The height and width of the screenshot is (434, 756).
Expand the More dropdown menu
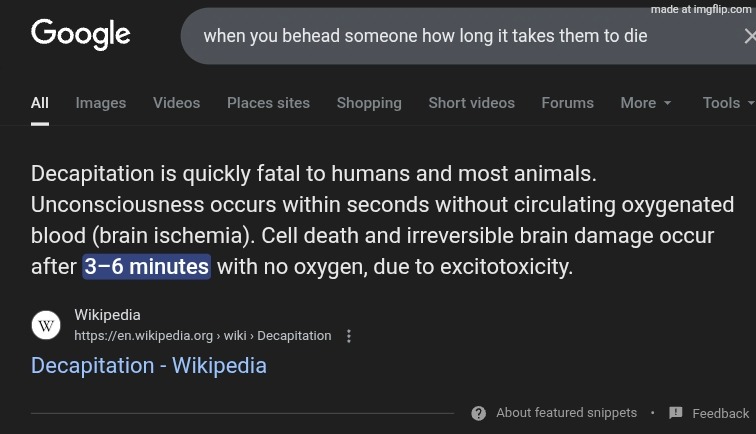pos(646,103)
